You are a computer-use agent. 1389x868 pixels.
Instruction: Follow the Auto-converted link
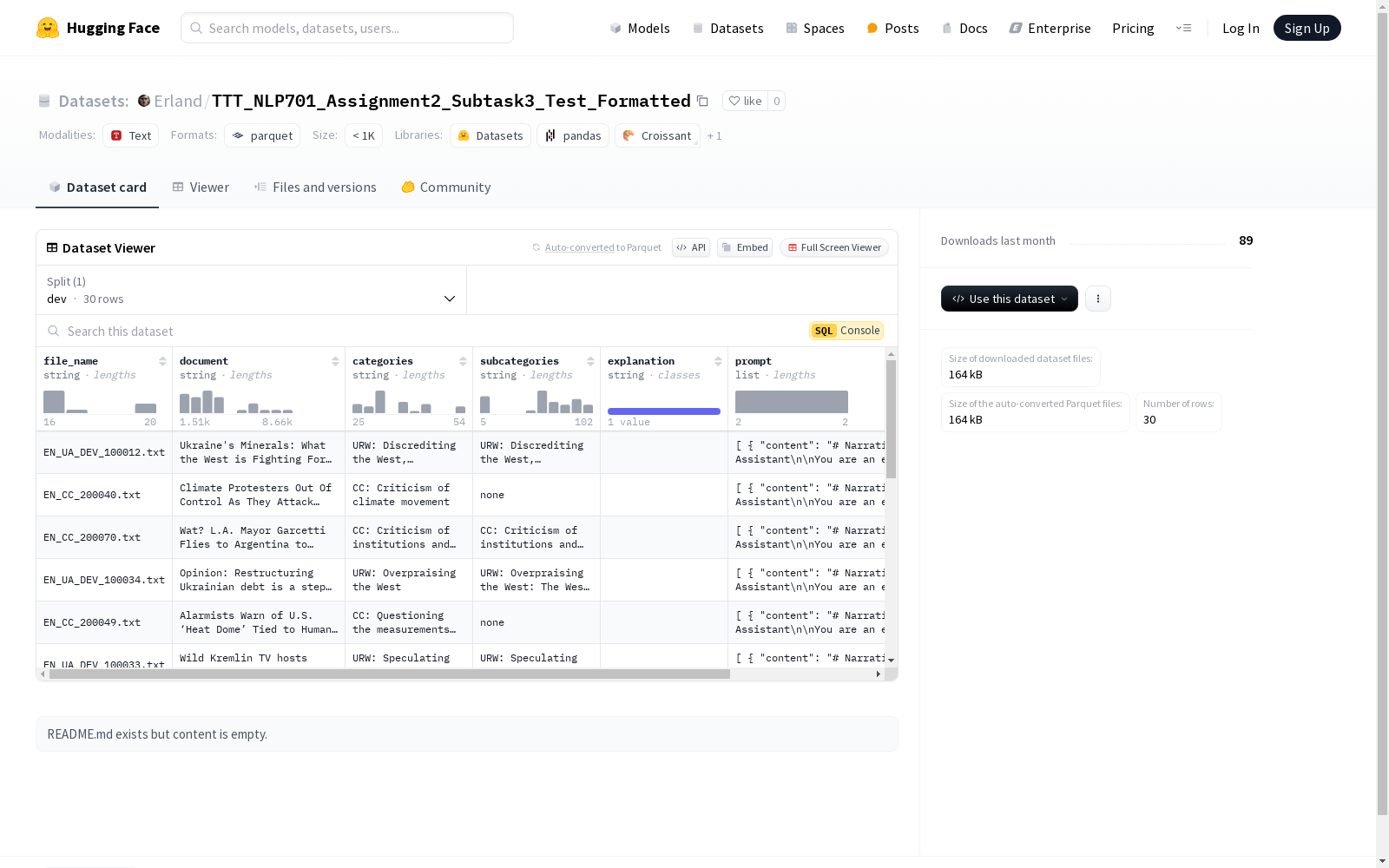point(579,247)
